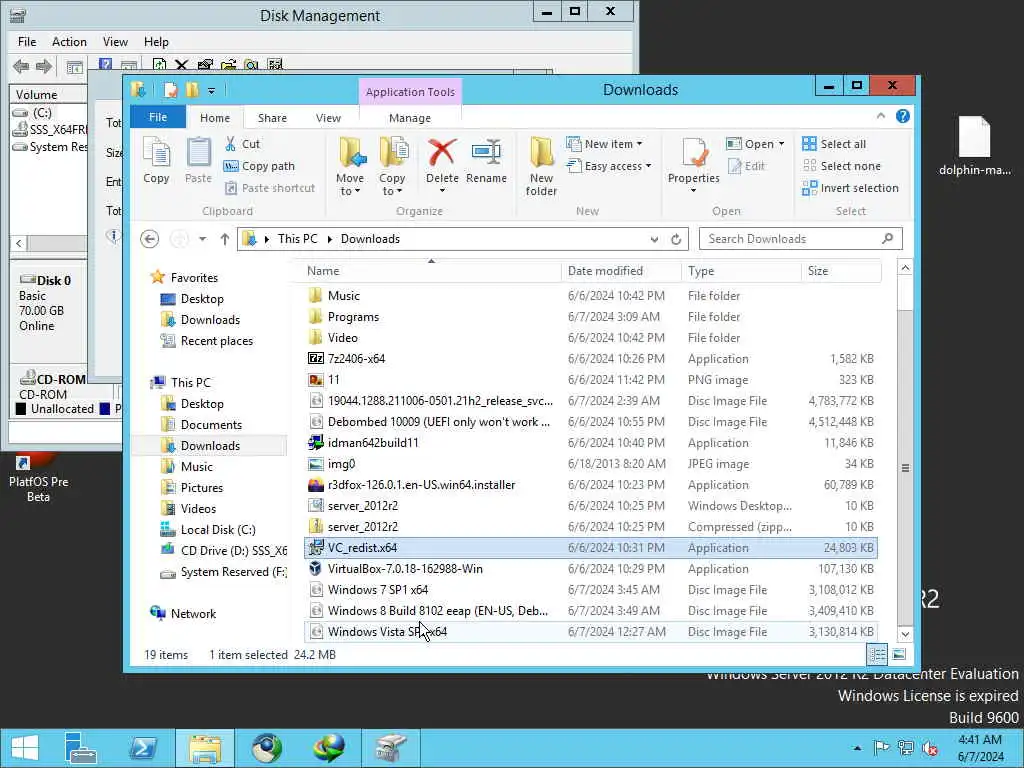
Task: Click the Explorer Help question mark icon
Action: (x=903, y=116)
